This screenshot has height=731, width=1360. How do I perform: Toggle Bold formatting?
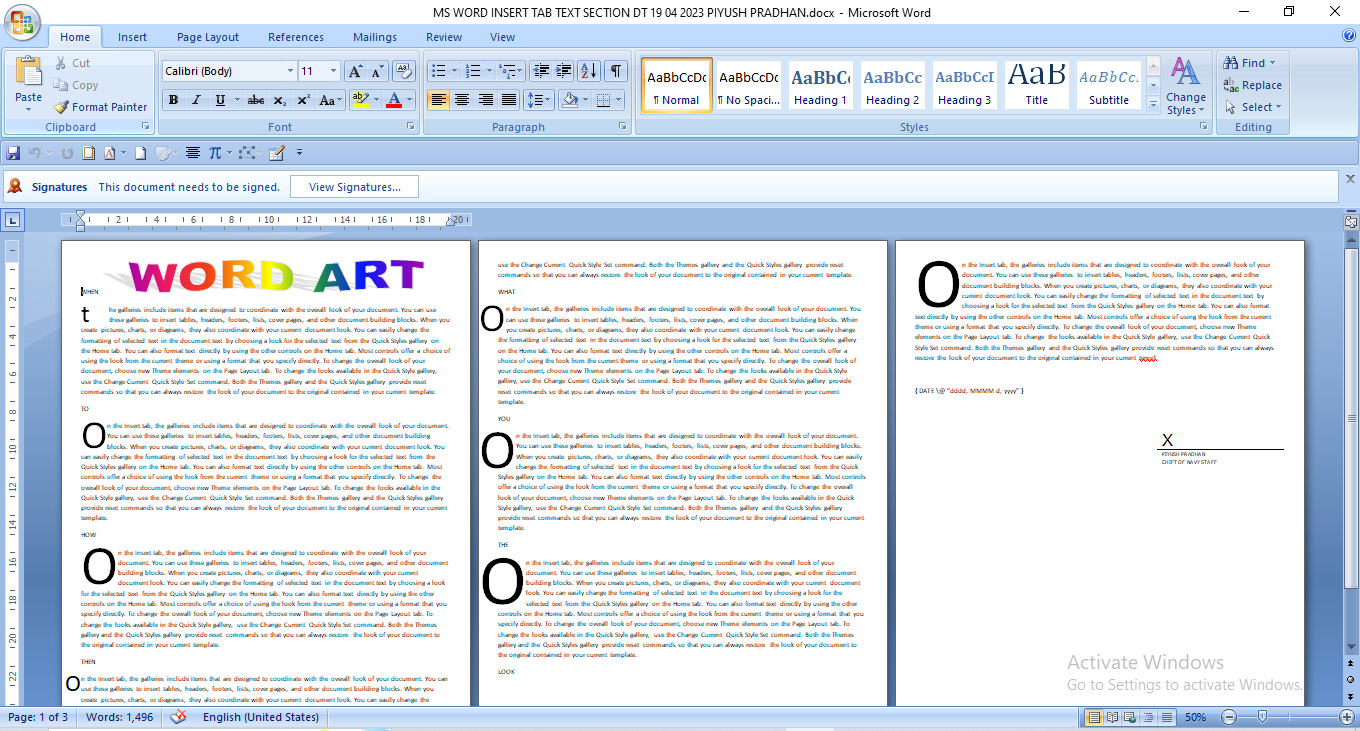[x=174, y=100]
